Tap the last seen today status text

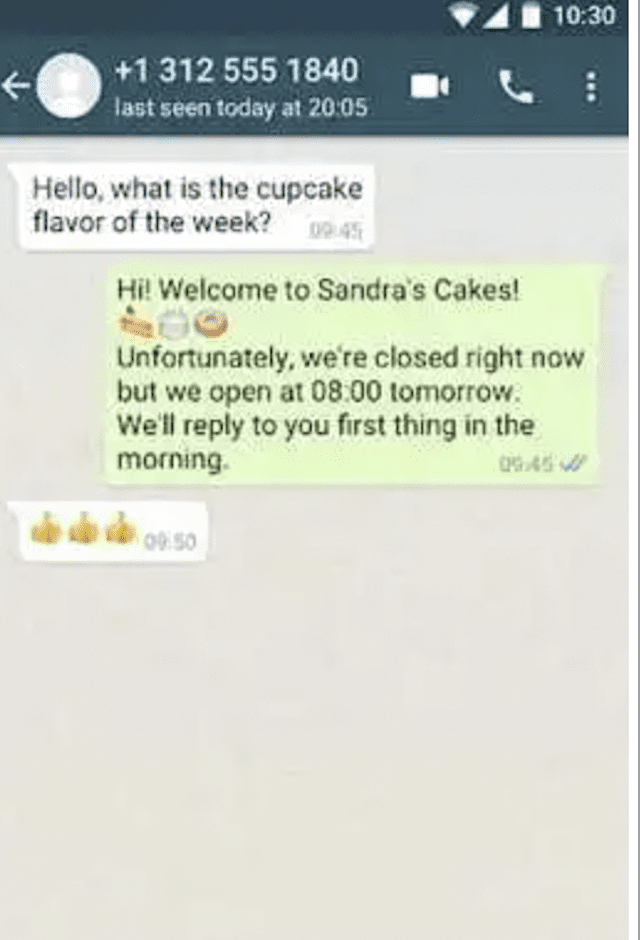click(241, 108)
